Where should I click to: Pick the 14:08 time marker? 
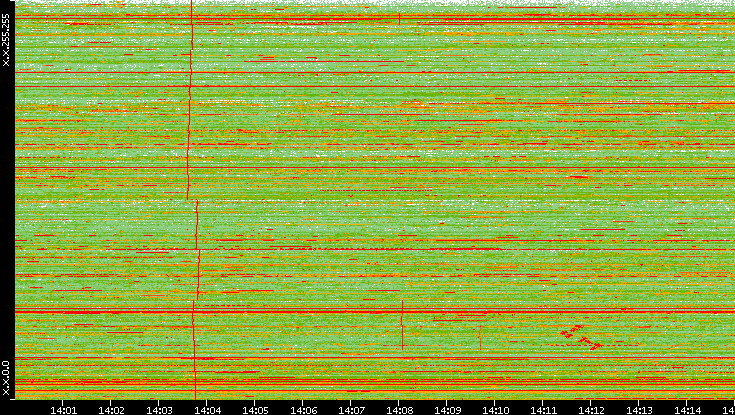(x=399, y=408)
